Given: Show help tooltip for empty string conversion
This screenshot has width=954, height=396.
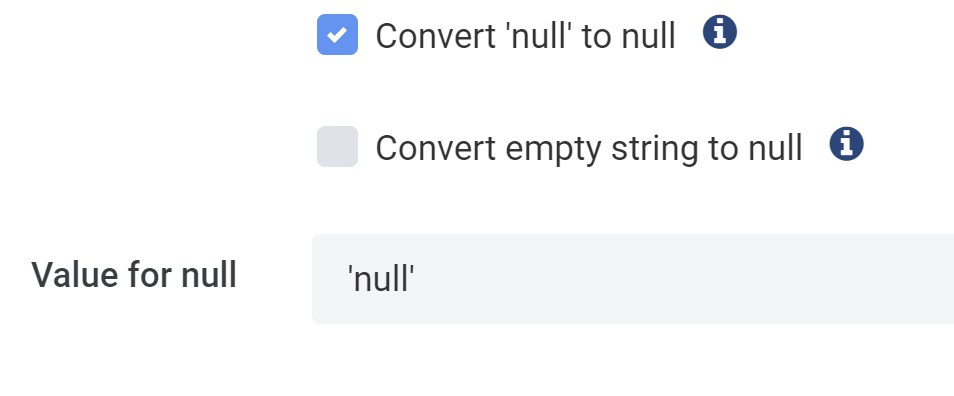Looking at the screenshot, I should 846,144.
